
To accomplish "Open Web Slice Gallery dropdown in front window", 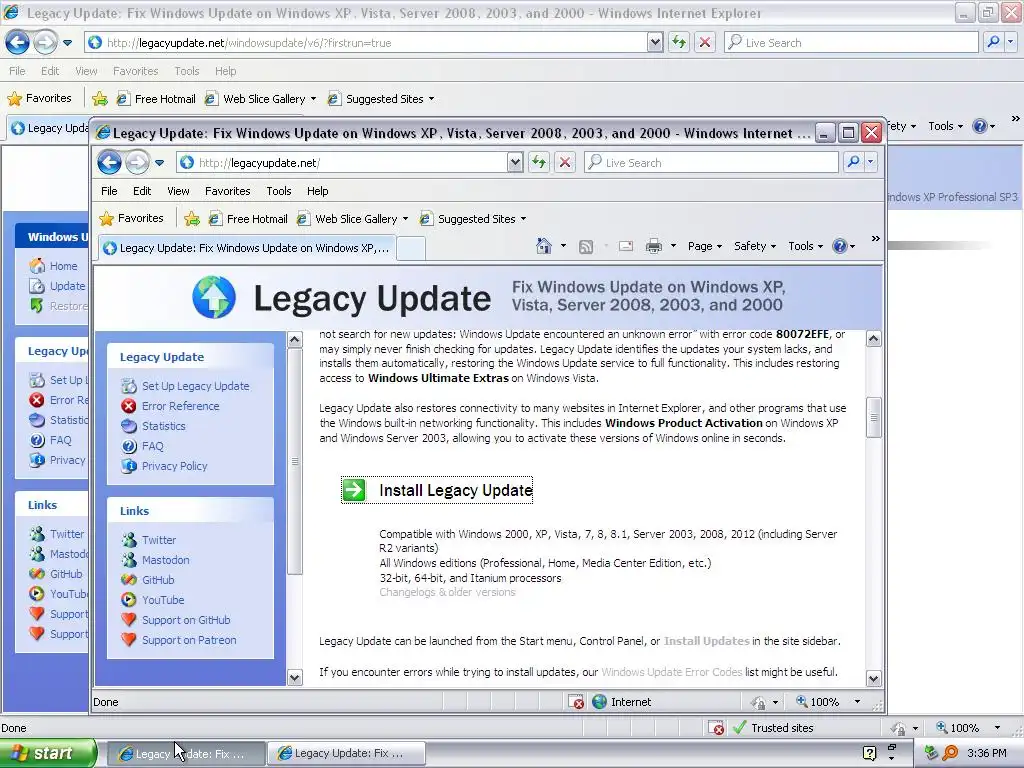I will 405,219.
